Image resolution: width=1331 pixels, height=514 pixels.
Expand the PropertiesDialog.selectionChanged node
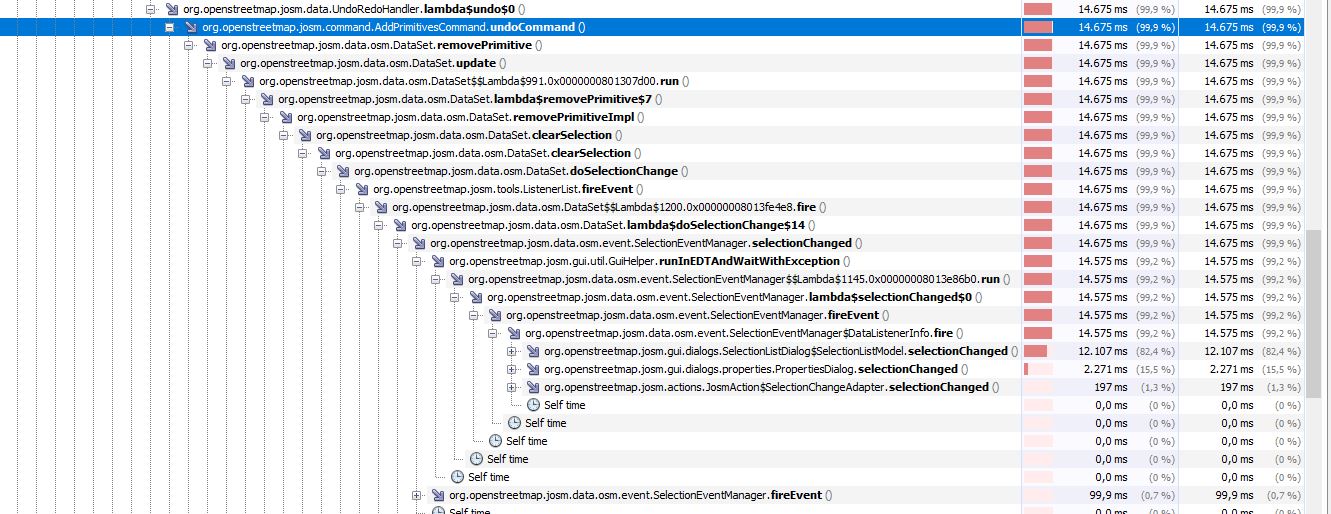point(512,369)
